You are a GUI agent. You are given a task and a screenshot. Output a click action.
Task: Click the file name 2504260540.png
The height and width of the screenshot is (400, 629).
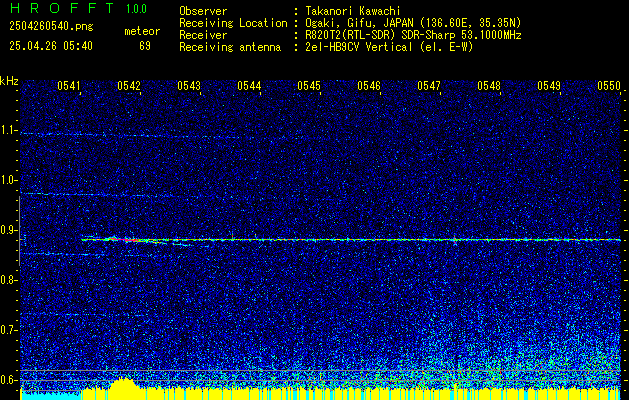pos(51,27)
